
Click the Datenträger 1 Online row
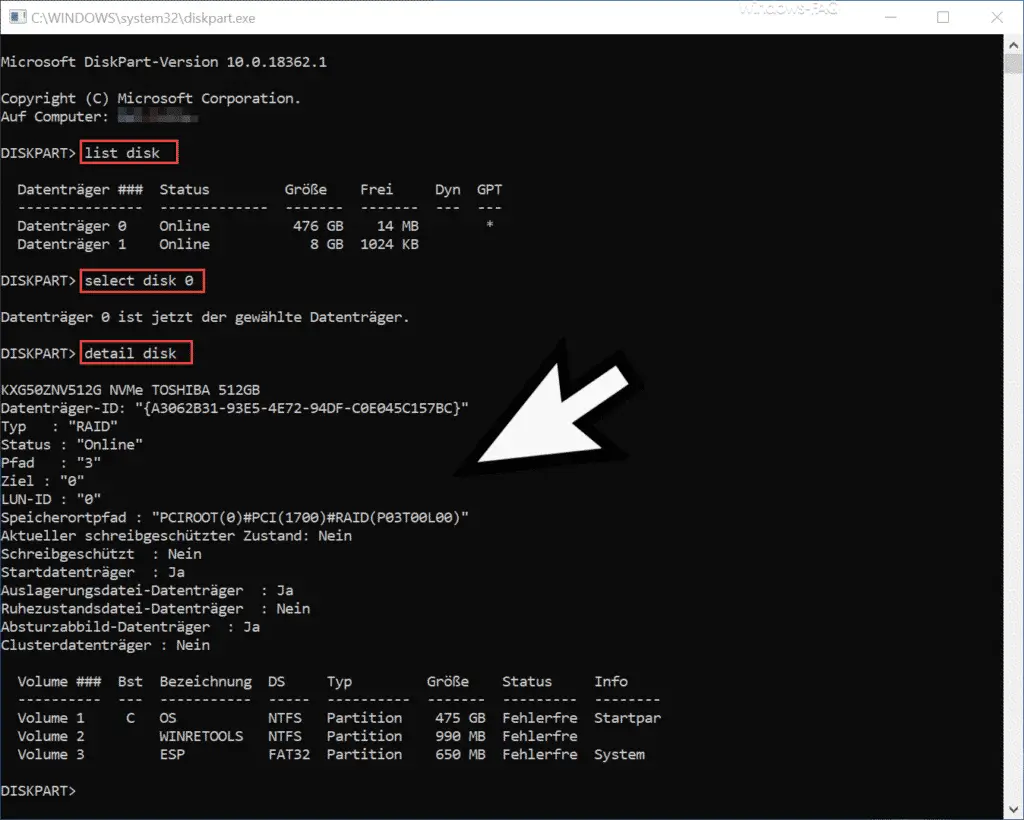218,244
